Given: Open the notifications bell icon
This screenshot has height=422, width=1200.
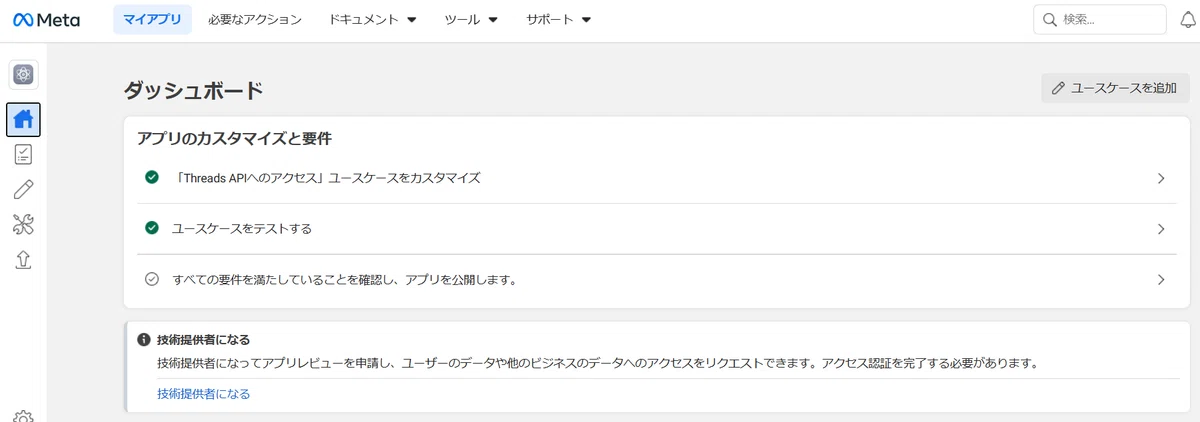Looking at the screenshot, I should 1188,20.
